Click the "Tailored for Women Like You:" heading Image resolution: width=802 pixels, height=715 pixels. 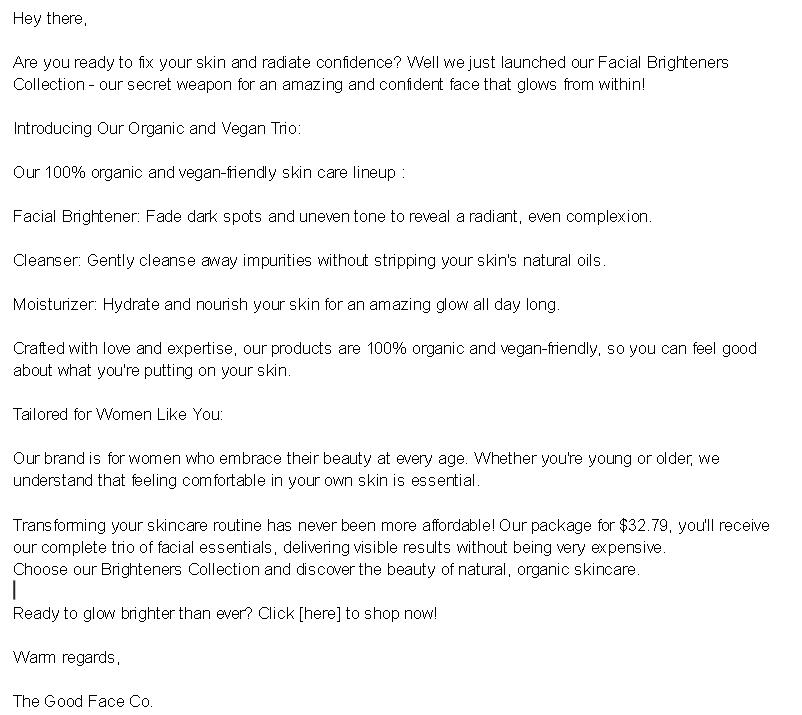click(118, 415)
